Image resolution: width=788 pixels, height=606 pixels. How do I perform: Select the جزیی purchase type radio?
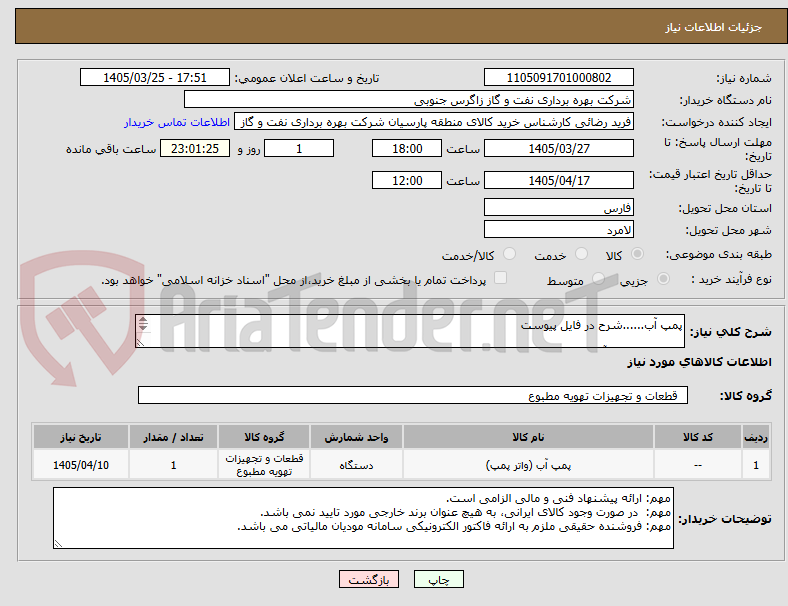(663, 278)
